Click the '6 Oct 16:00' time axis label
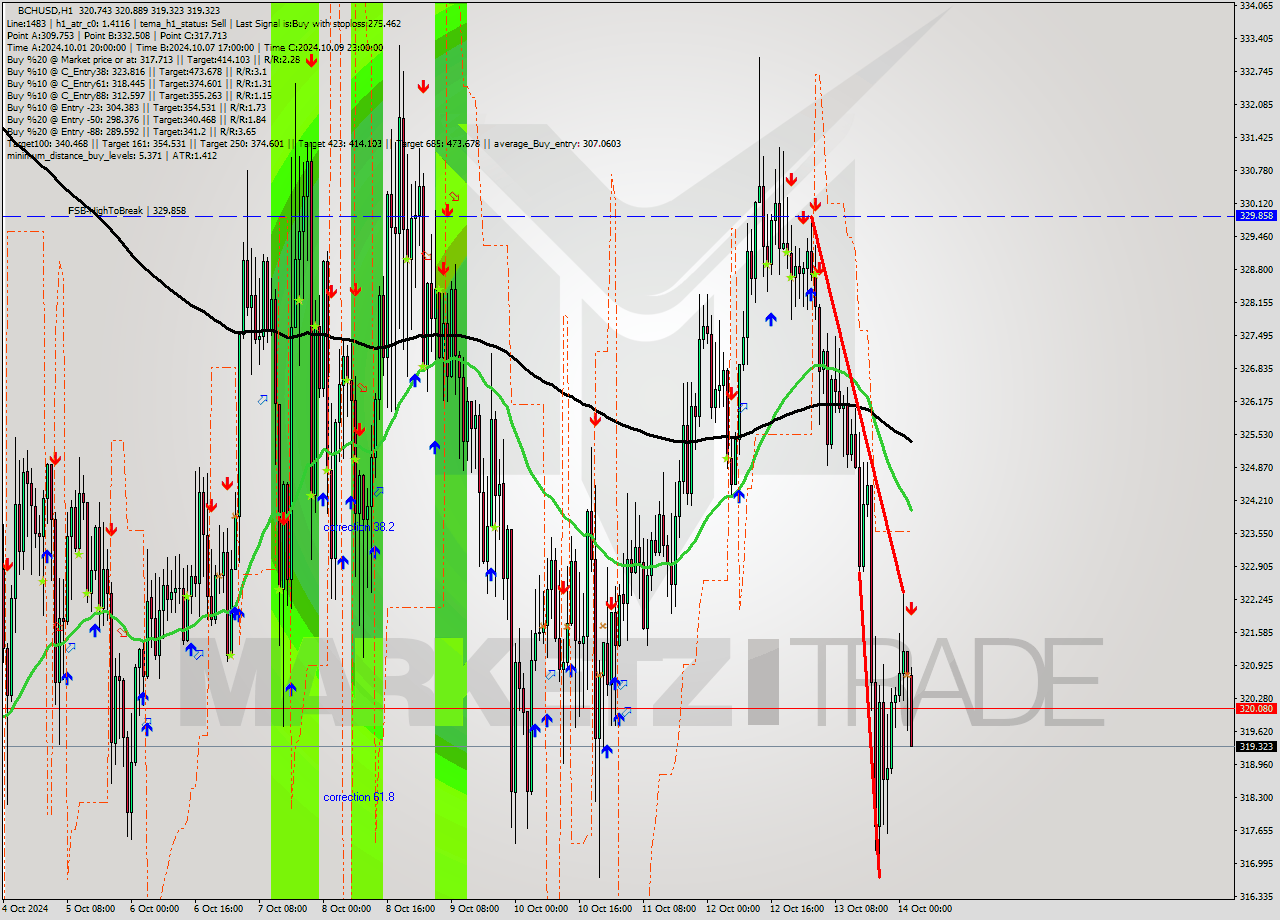This screenshot has width=1280, height=920. coord(217,909)
